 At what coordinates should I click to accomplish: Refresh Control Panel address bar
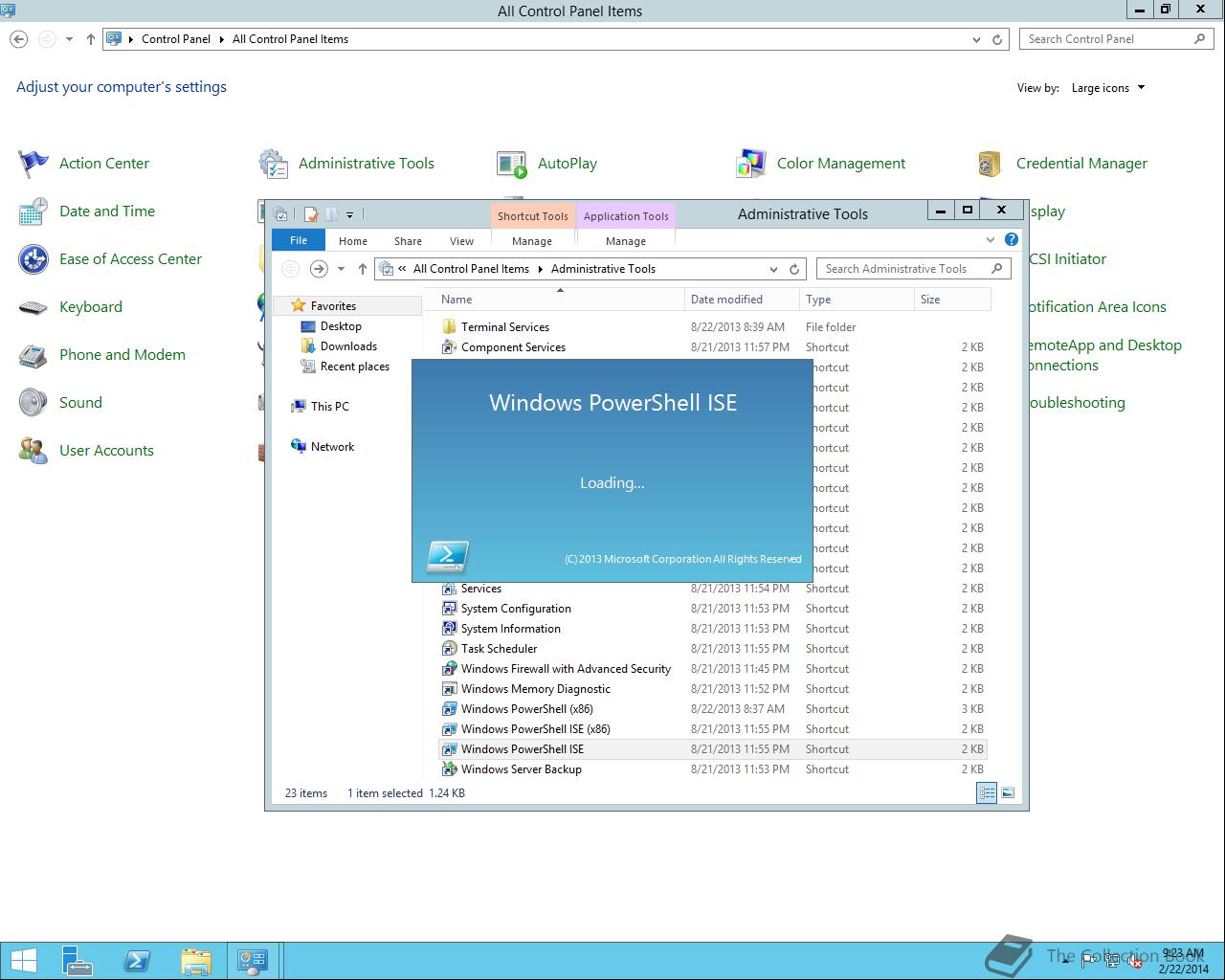[997, 39]
